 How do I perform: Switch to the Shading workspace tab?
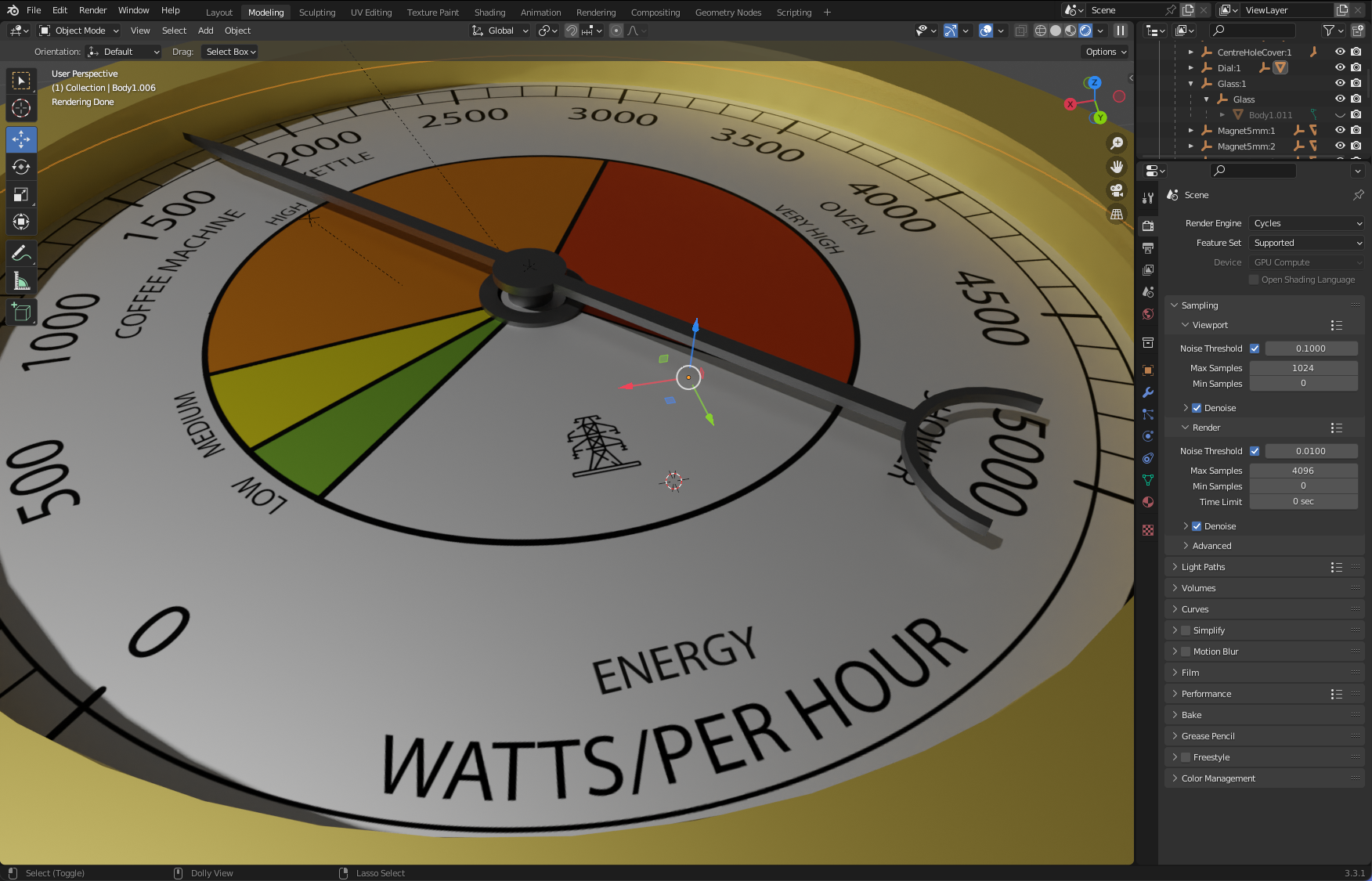click(x=489, y=13)
